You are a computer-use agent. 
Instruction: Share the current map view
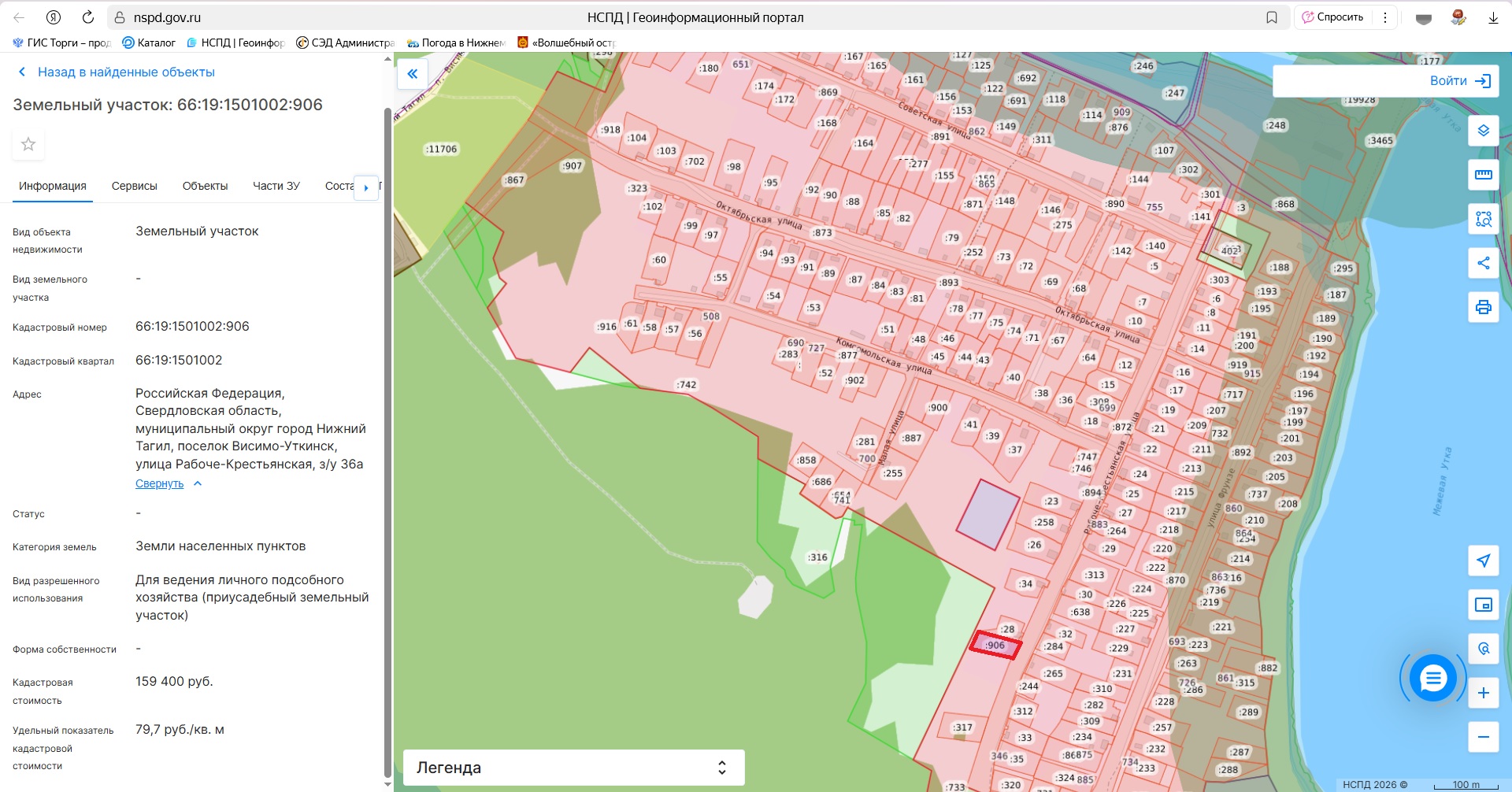tap(1483, 263)
